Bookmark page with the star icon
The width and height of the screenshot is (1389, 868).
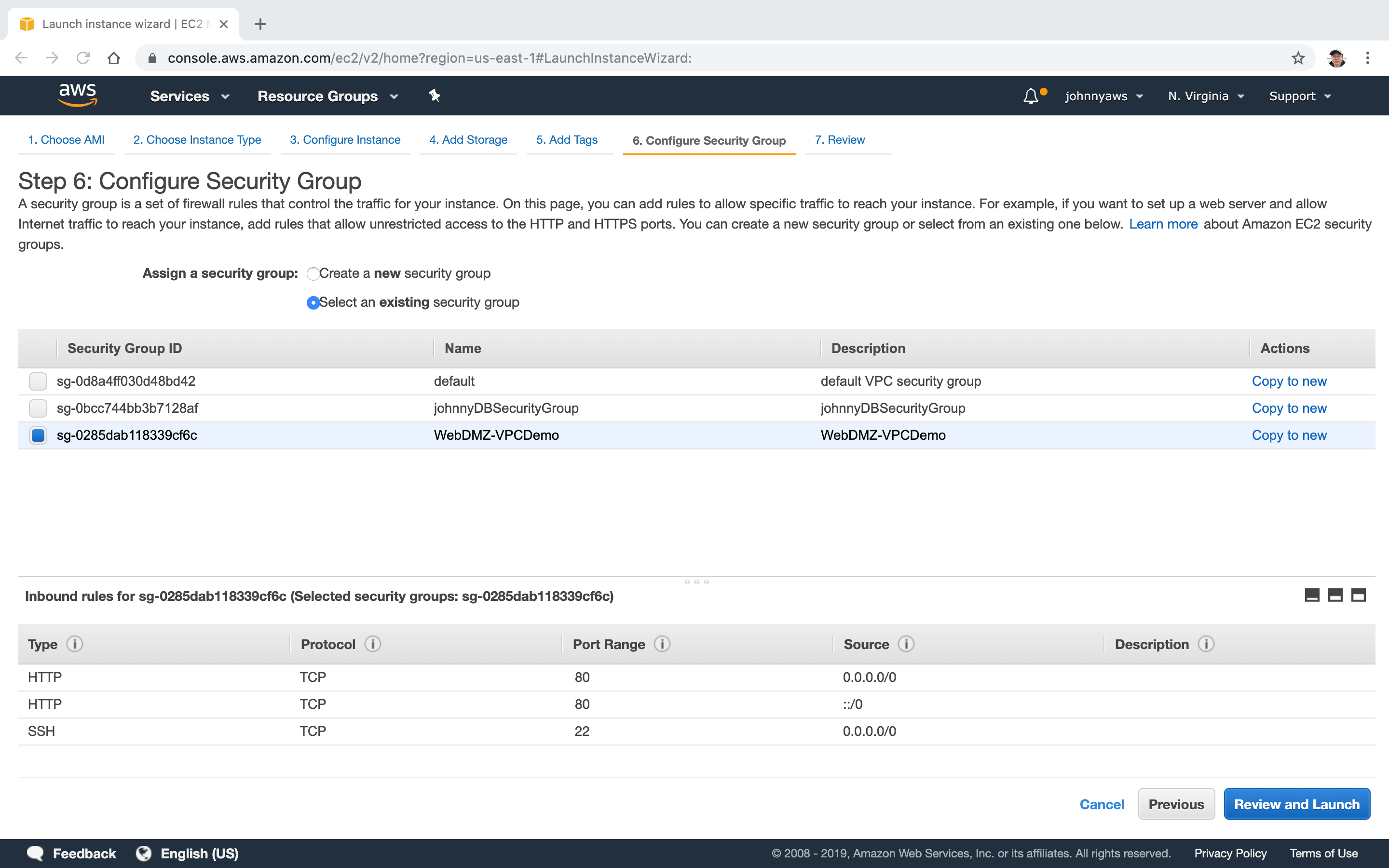pos(1298,58)
